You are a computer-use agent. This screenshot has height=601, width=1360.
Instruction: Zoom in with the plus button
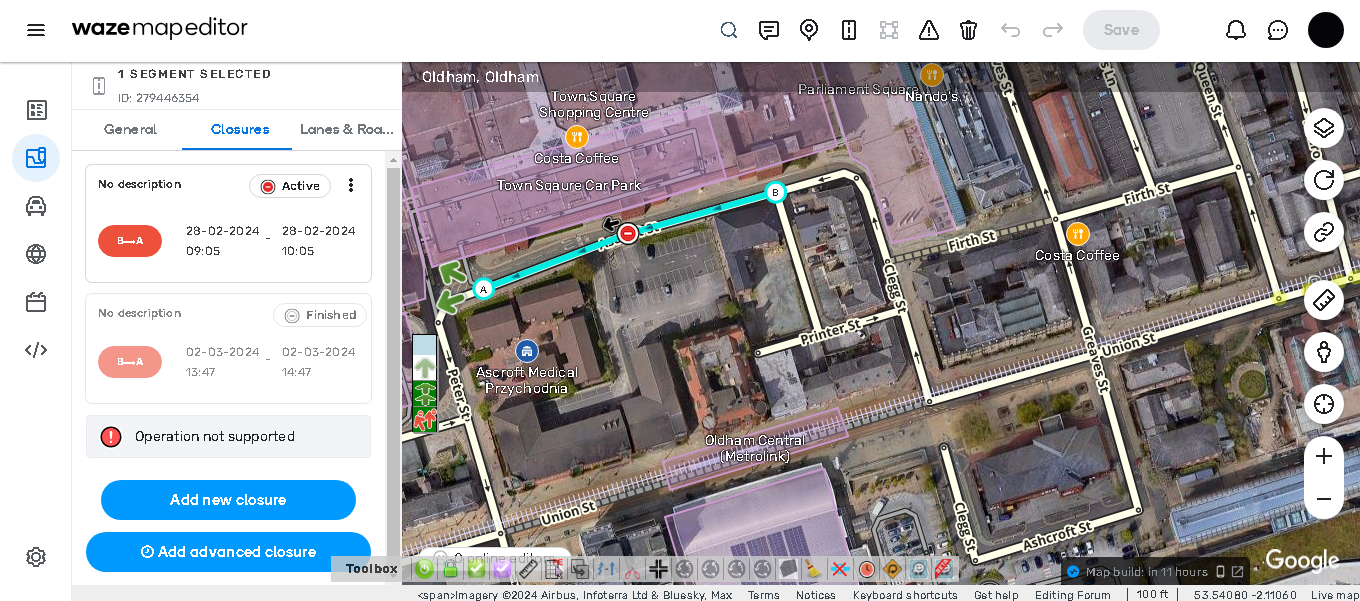click(x=1324, y=456)
